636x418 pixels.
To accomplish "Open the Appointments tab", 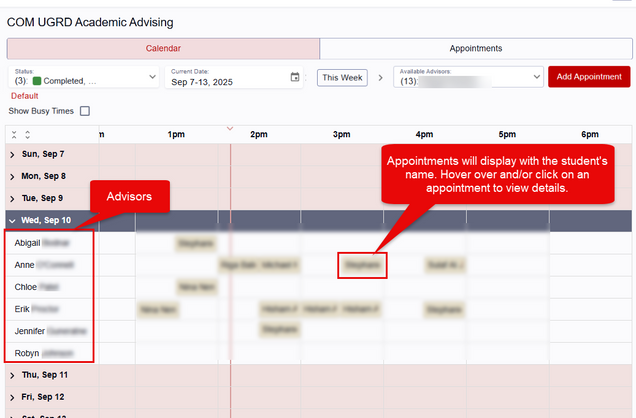I will [476, 49].
